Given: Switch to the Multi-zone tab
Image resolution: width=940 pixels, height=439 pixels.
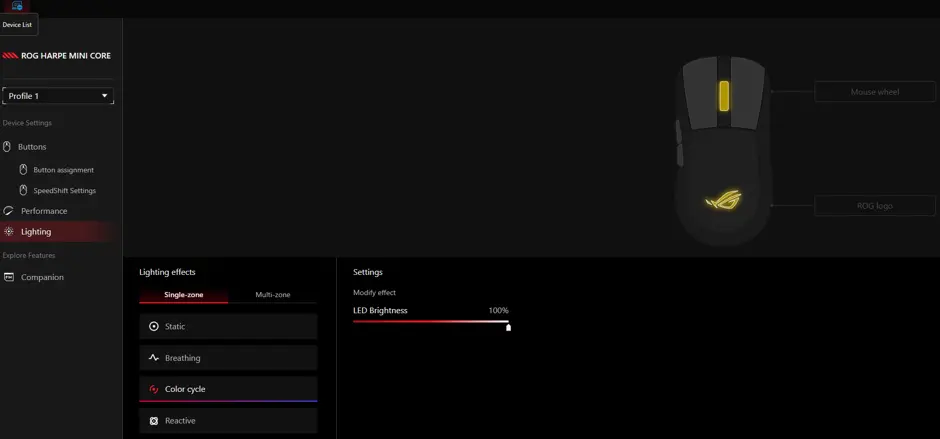Looking at the screenshot, I should (273, 295).
